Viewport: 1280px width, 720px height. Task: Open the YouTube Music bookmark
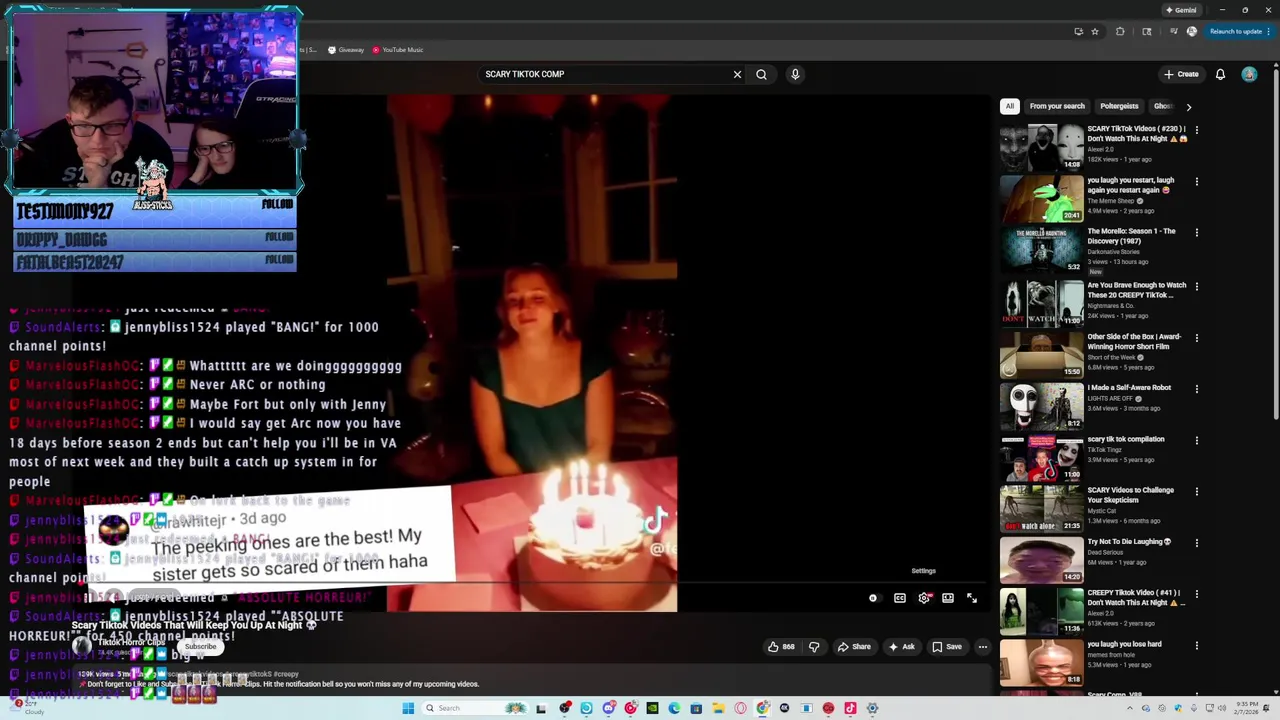[398, 50]
